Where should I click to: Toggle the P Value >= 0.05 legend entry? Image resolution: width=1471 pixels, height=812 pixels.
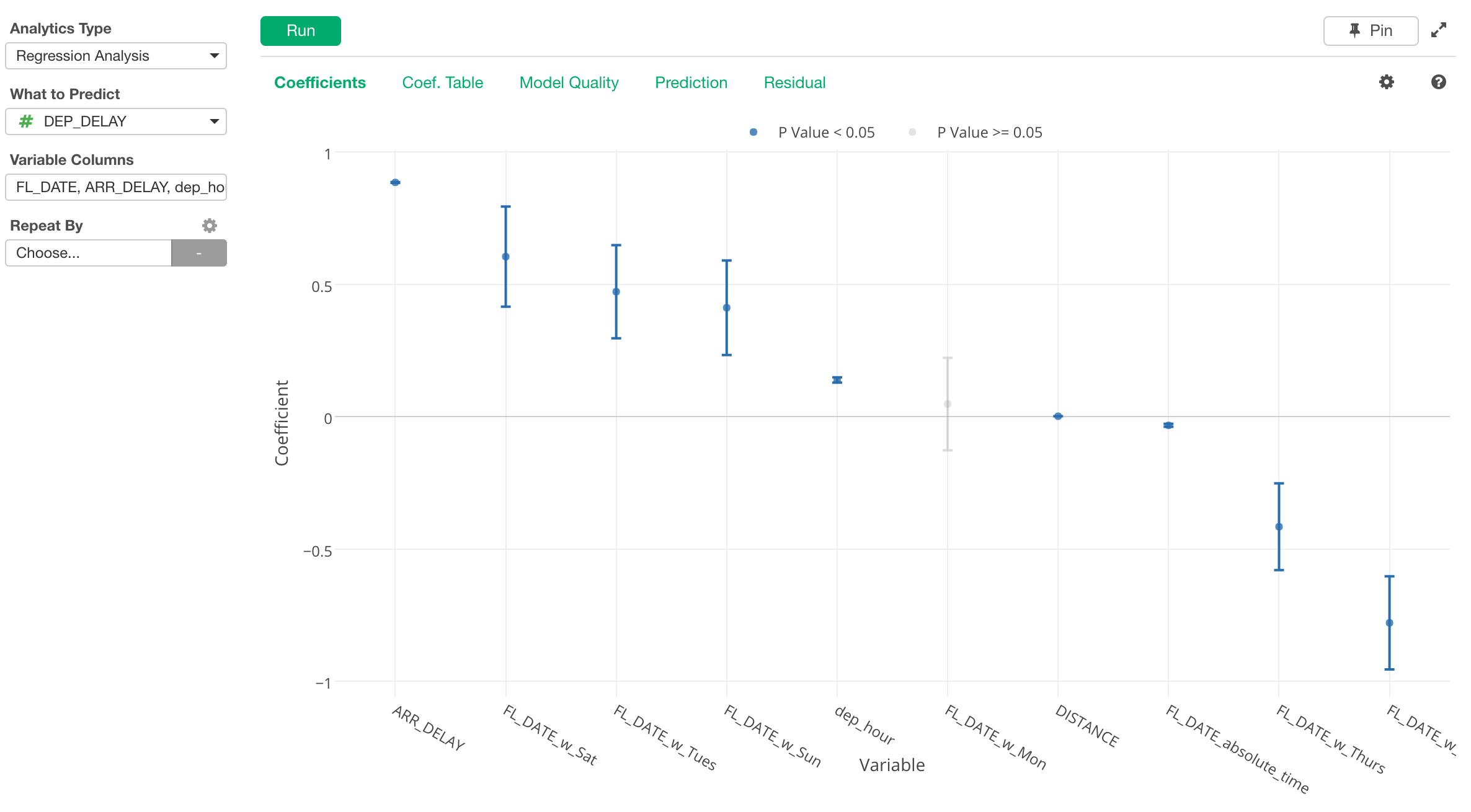[x=912, y=131]
